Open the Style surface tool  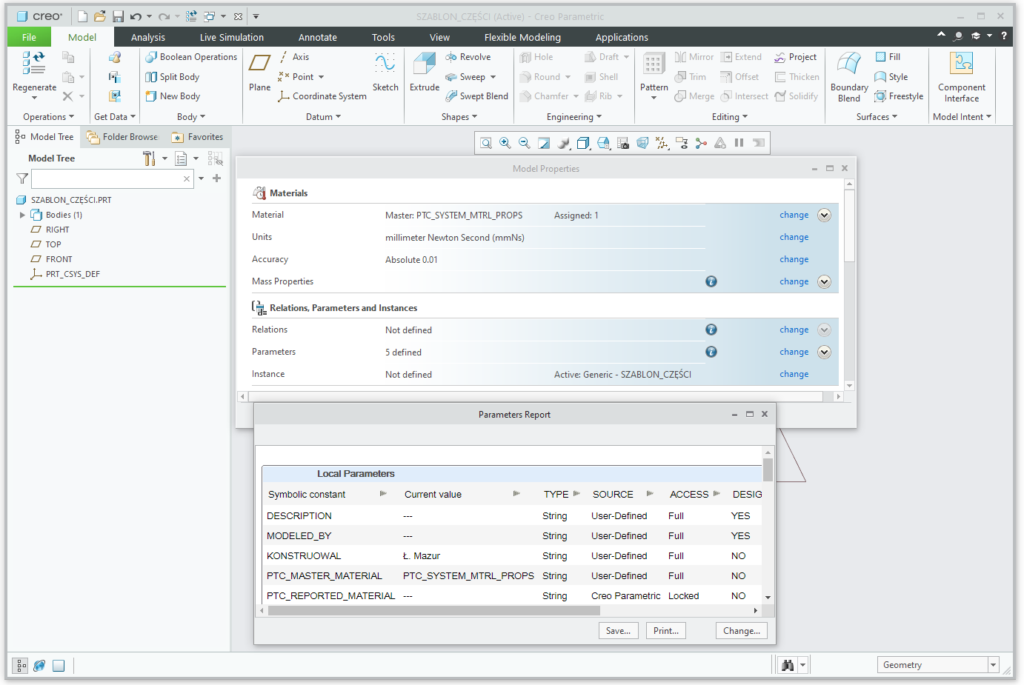coord(891,76)
